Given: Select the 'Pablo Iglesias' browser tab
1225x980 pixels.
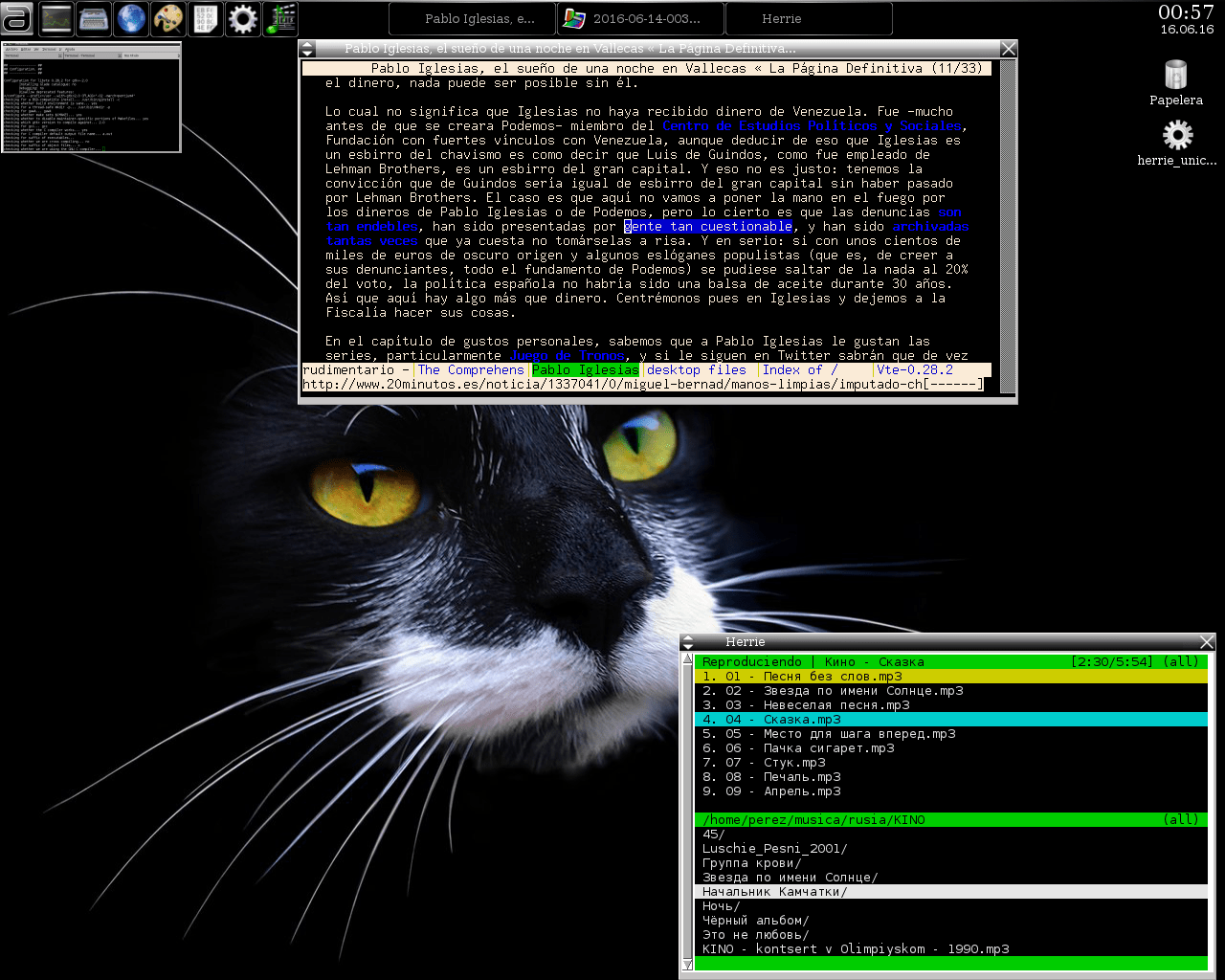Looking at the screenshot, I should (x=586, y=370).
